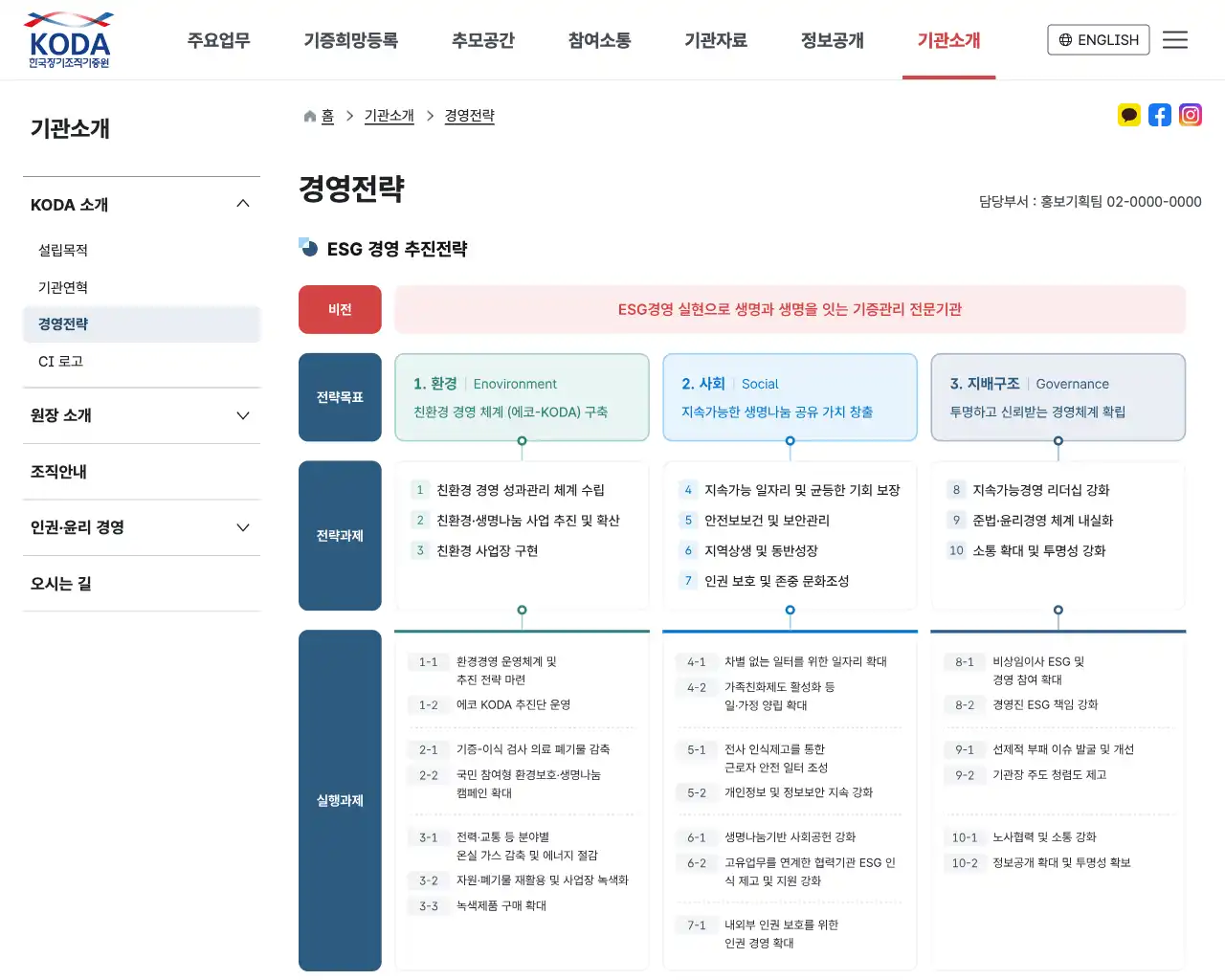Open the hamburger menu icon
The image size is (1225, 980).
tap(1175, 39)
